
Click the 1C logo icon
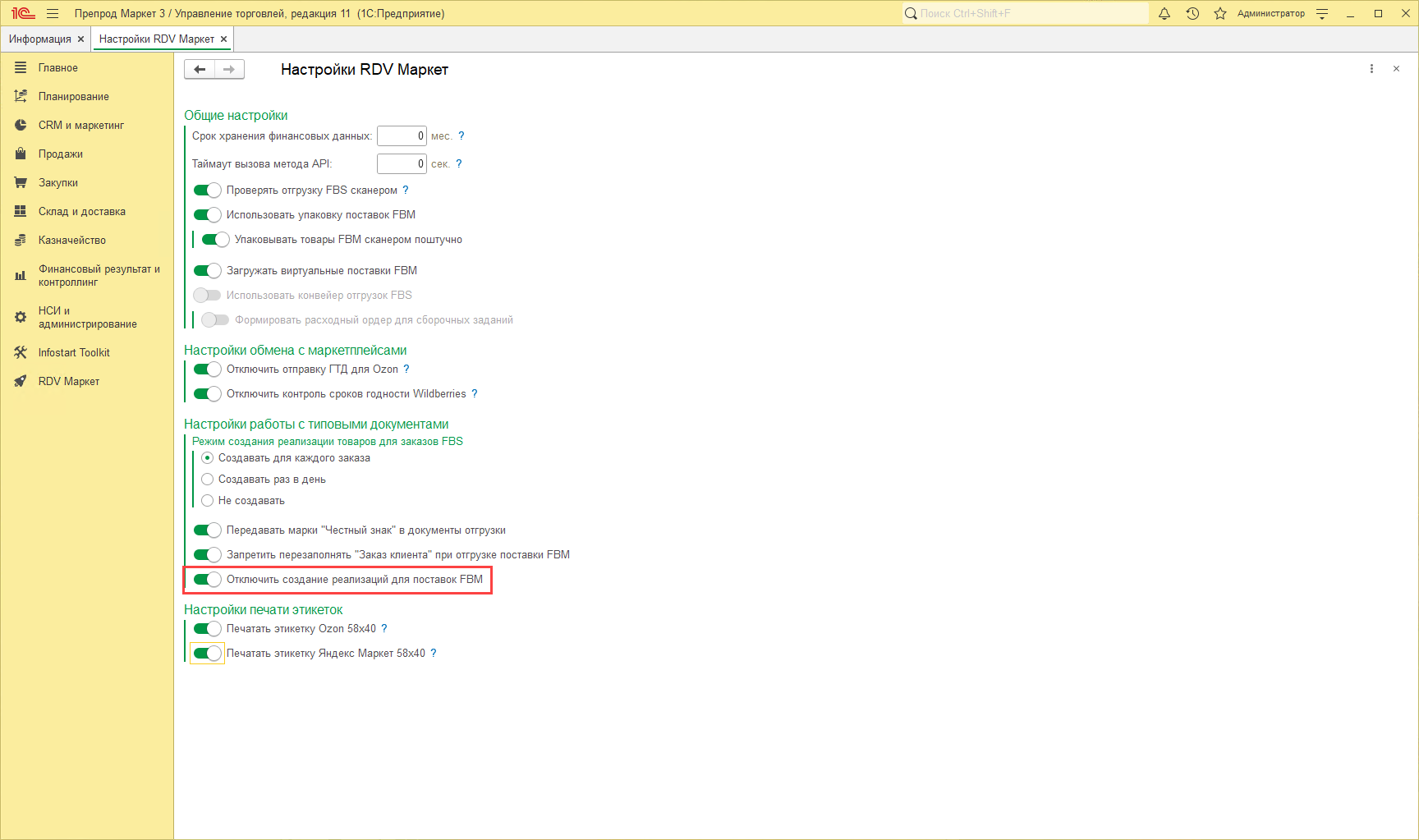[23, 13]
